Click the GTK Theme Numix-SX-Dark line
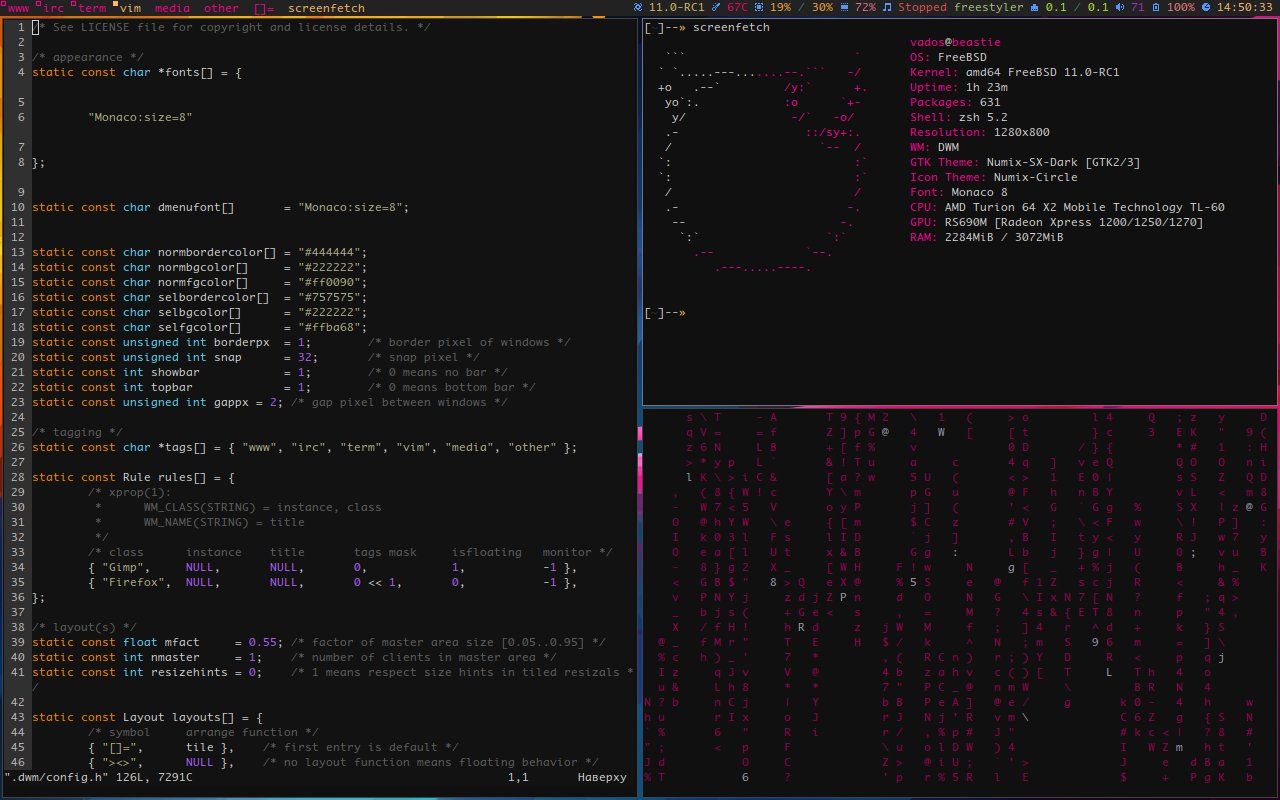The image size is (1280, 800). click(x=1025, y=162)
